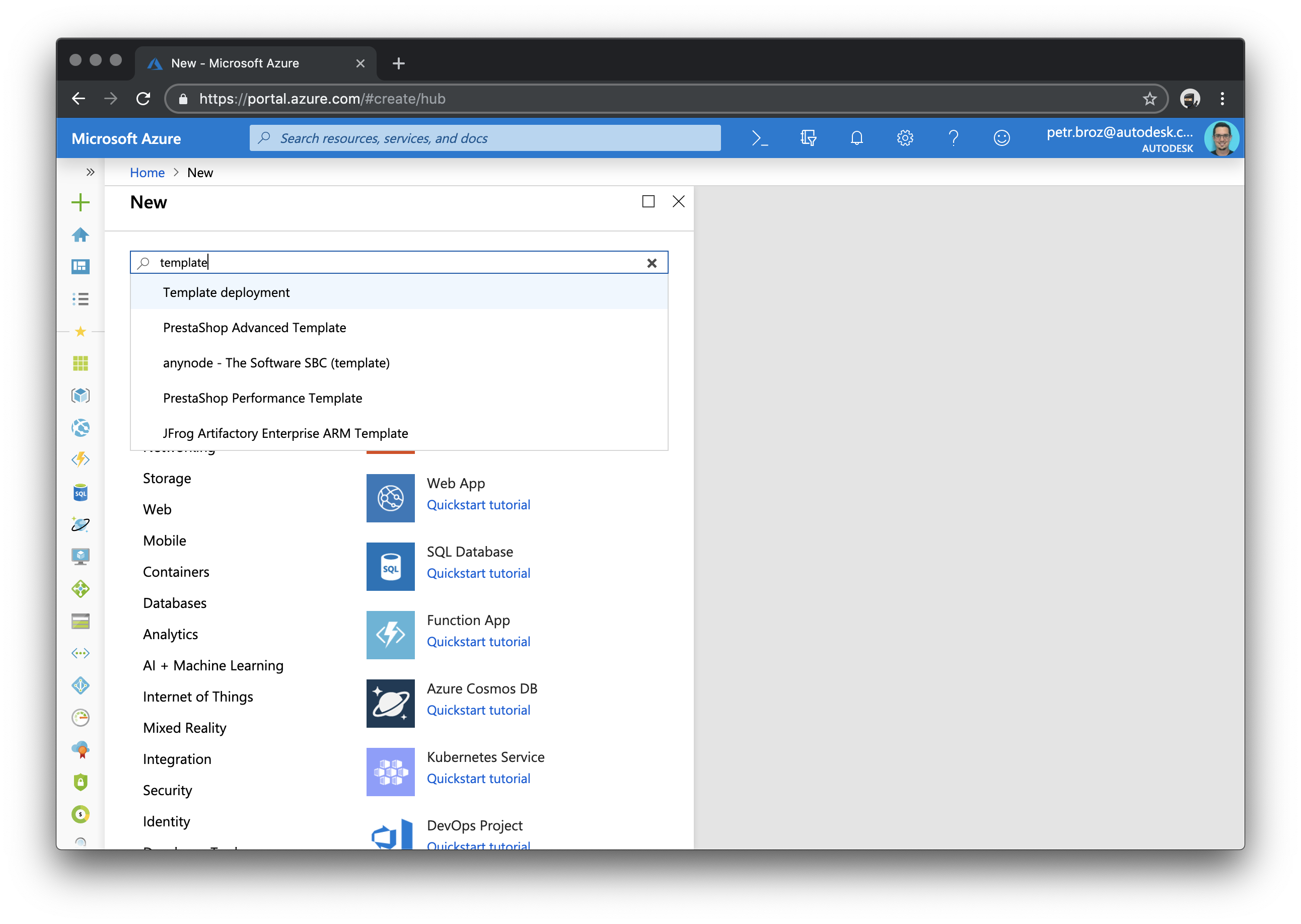This screenshot has width=1301, height=924.
Task: Open Azure Active Directory blue diamond icon
Action: [x=80, y=685]
